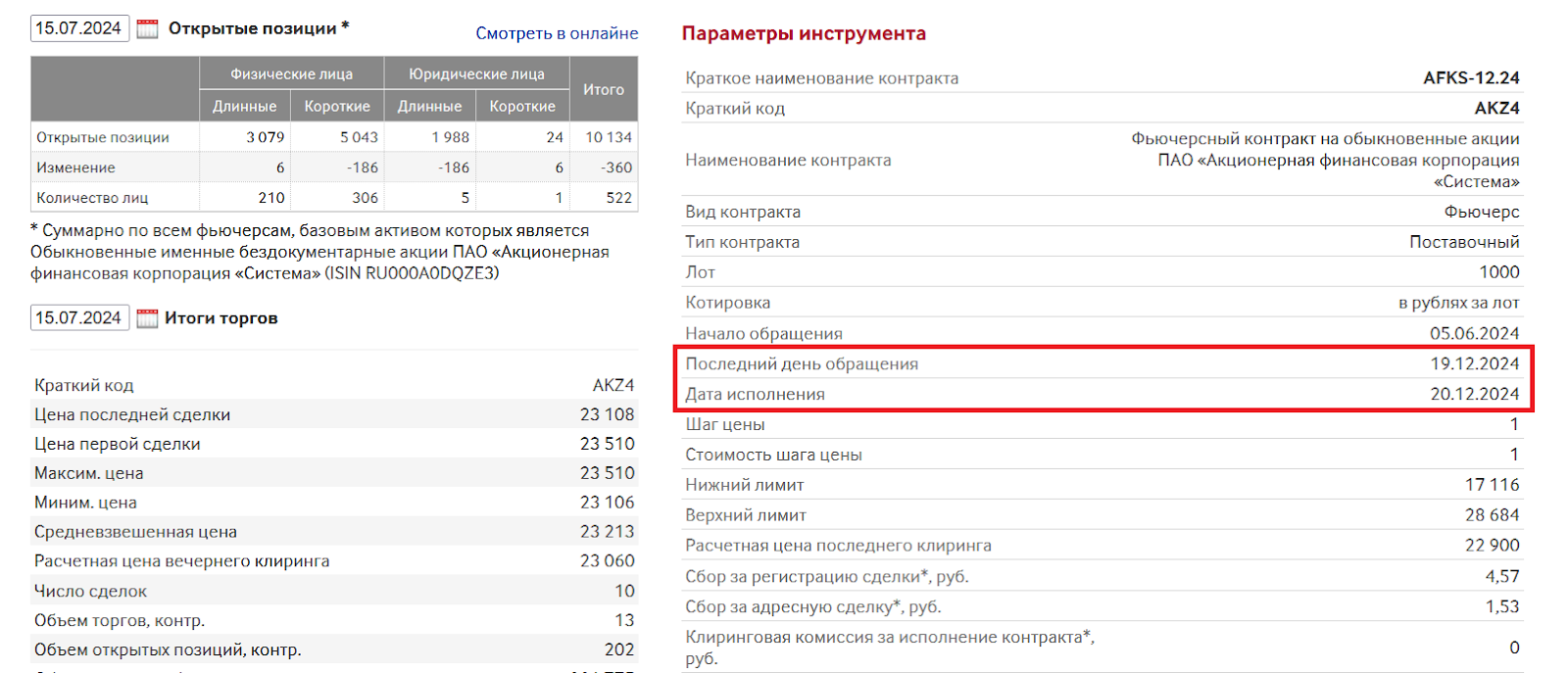Click the Начало обращения date 05.06.2024
This screenshot has height=673, width=1568.
[1474, 333]
